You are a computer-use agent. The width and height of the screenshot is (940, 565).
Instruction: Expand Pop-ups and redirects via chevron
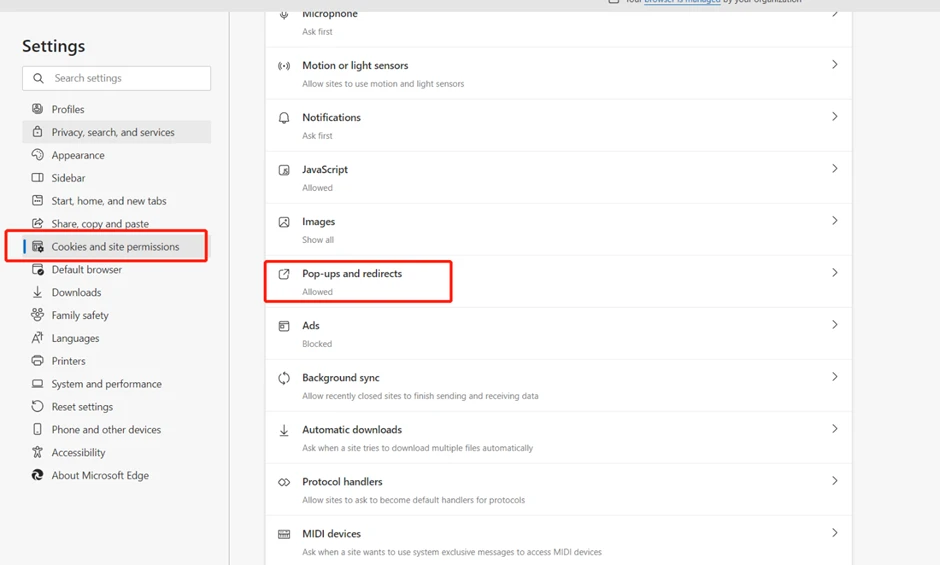(834, 272)
